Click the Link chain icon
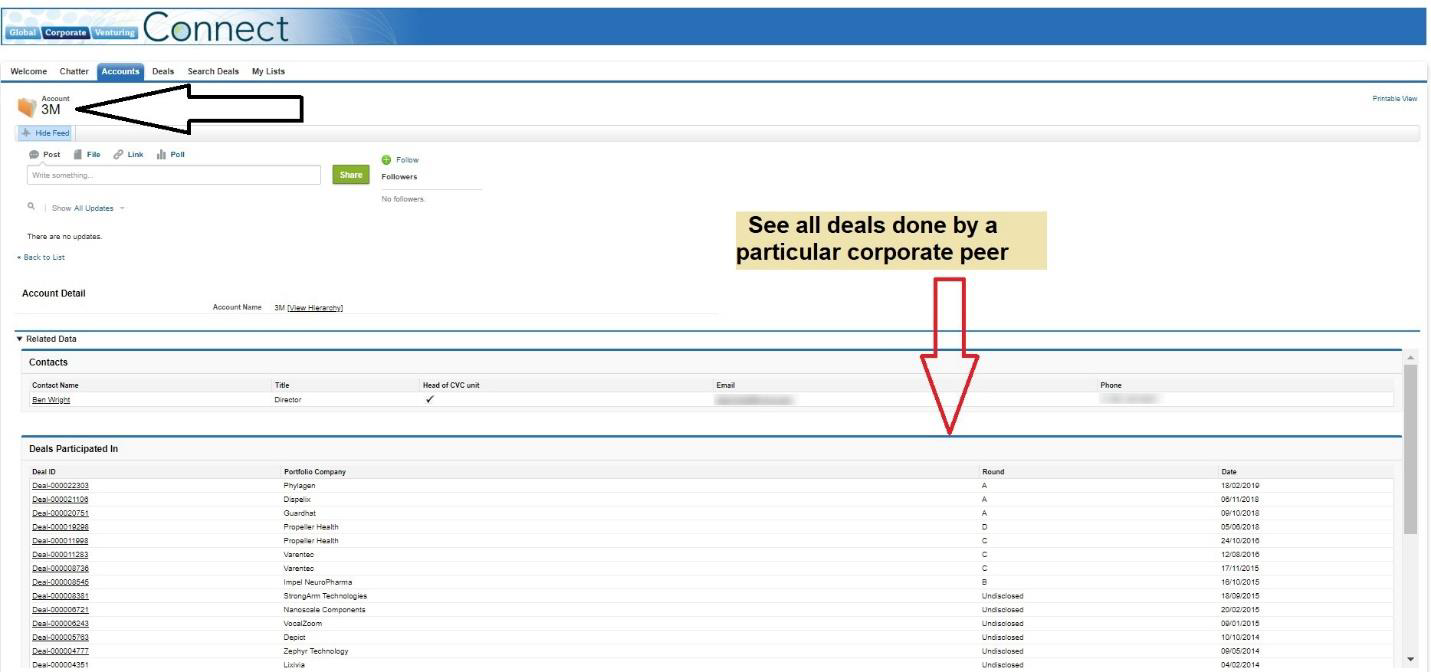 coord(118,154)
